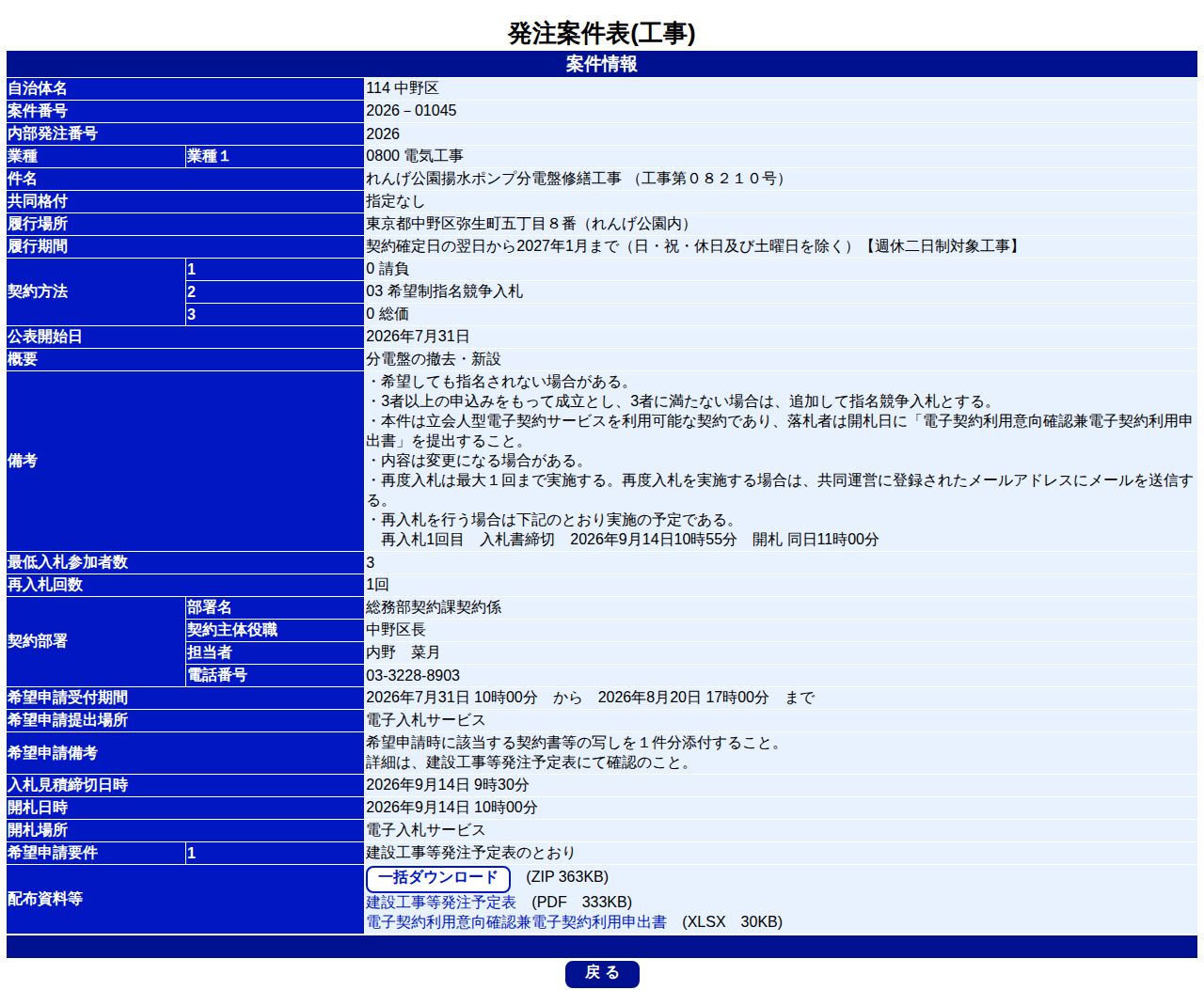The image size is (1204, 990).
Task: Select the 開札日時 value 2026年9月14日 10時00分
Action: pyautogui.click(x=451, y=808)
